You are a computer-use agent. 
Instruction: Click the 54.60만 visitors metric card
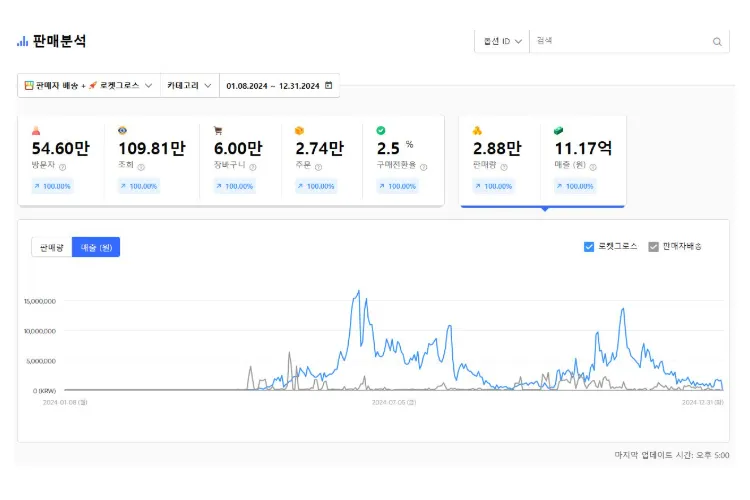pos(60,160)
